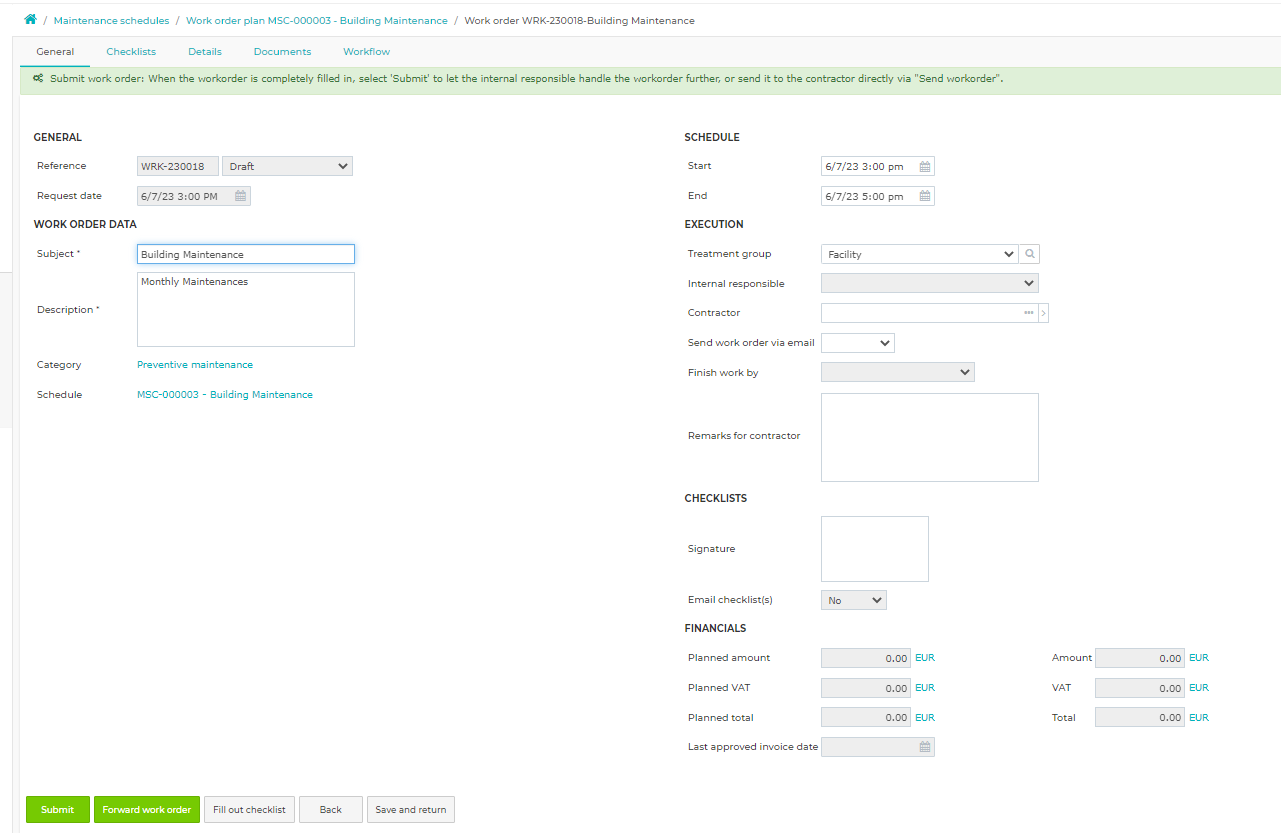Open the Send work order via email dropdown

click(858, 343)
